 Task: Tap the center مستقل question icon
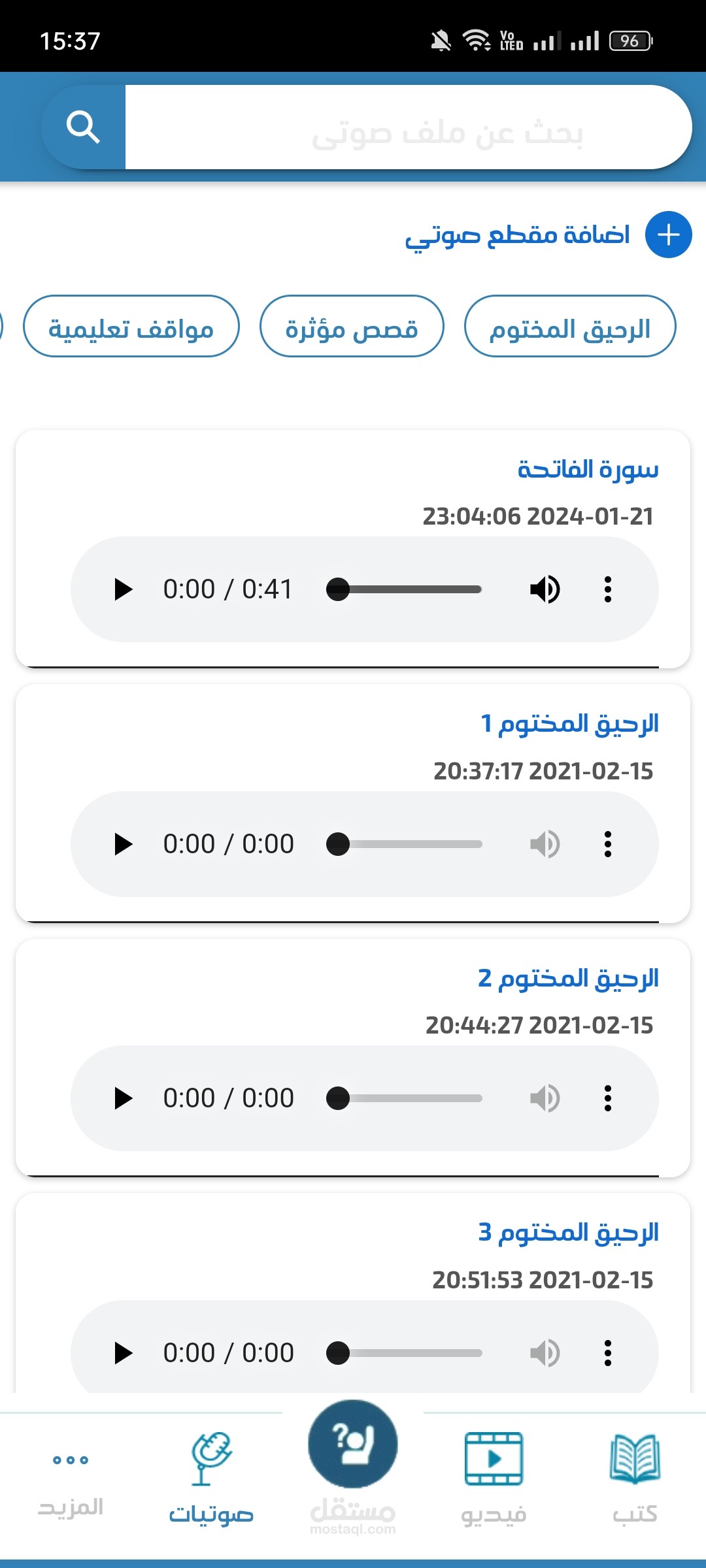click(x=353, y=1445)
